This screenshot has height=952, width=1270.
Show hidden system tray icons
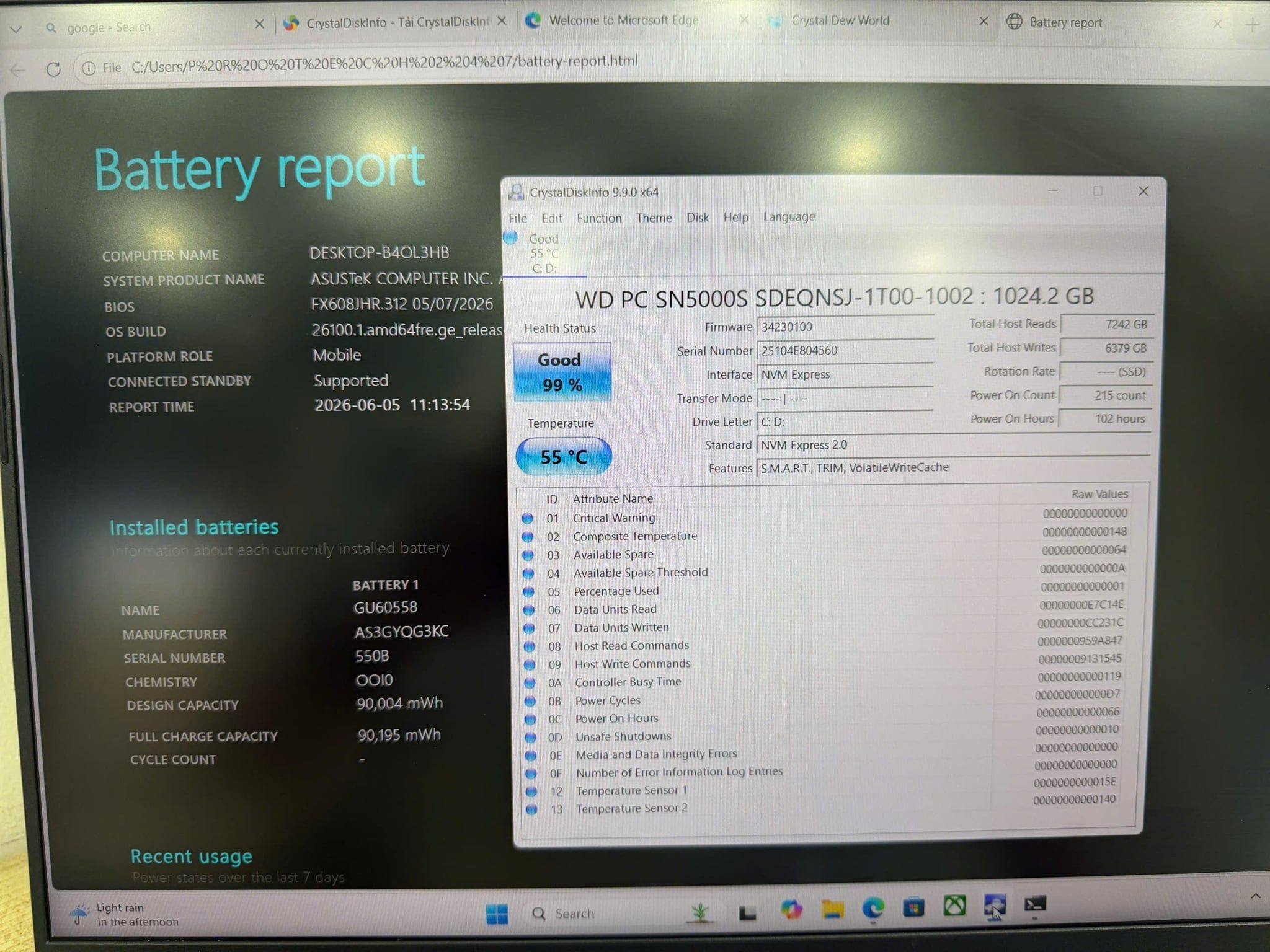click(x=1255, y=896)
